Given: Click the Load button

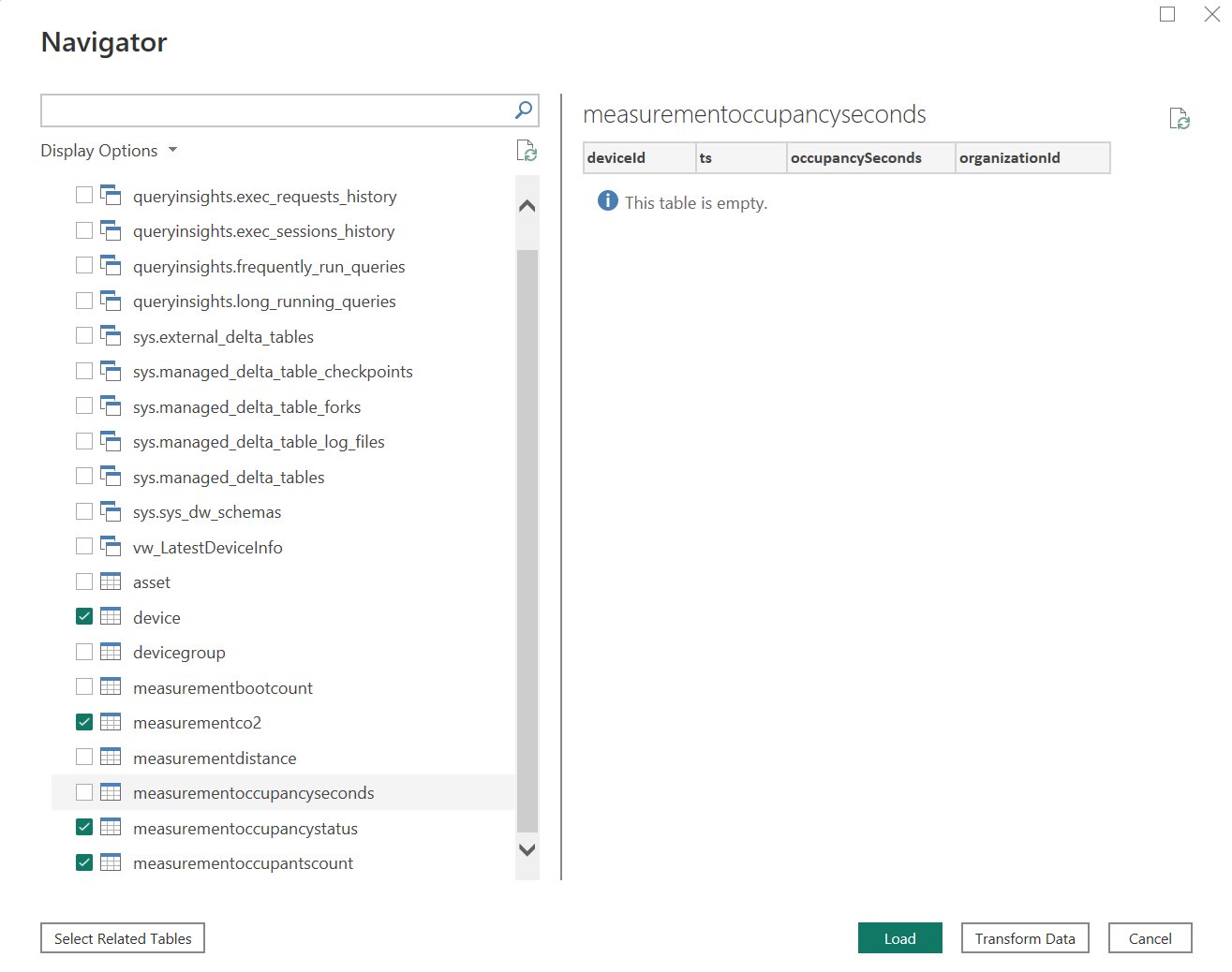Looking at the screenshot, I should (899, 938).
